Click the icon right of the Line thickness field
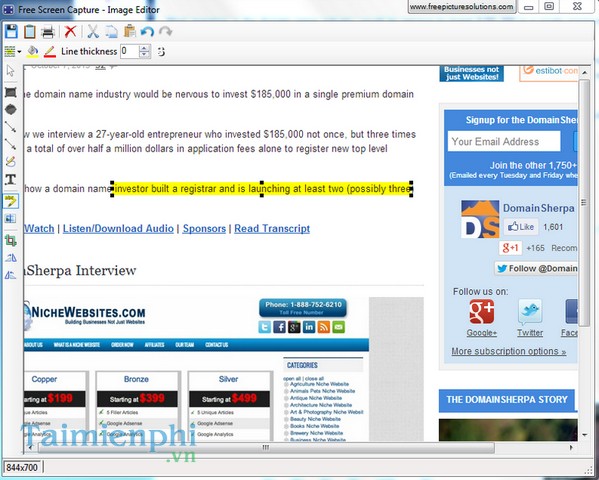 [161, 52]
